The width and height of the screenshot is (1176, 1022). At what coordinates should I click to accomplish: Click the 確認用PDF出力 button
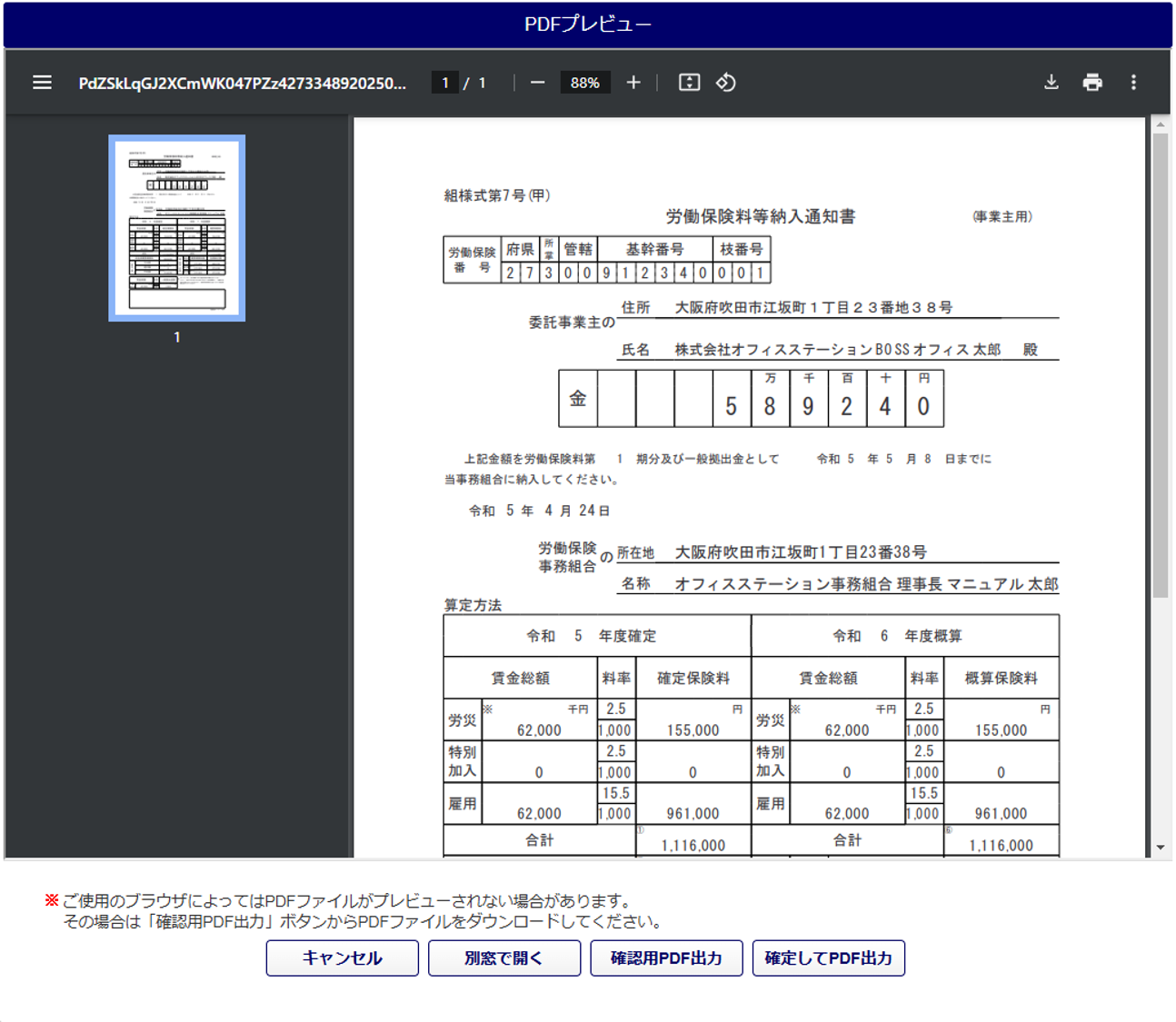(x=666, y=958)
